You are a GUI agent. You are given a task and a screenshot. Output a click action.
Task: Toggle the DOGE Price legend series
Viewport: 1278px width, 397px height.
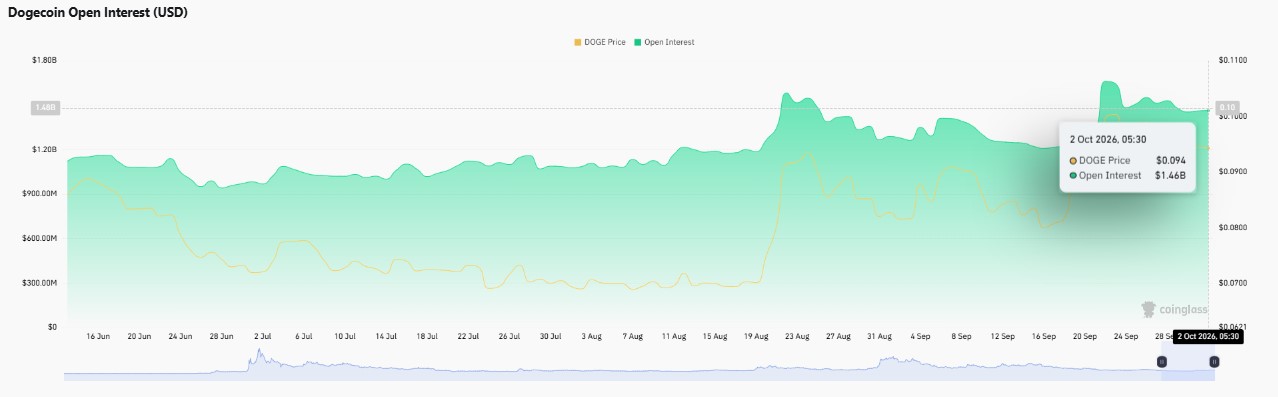(x=599, y=42)
